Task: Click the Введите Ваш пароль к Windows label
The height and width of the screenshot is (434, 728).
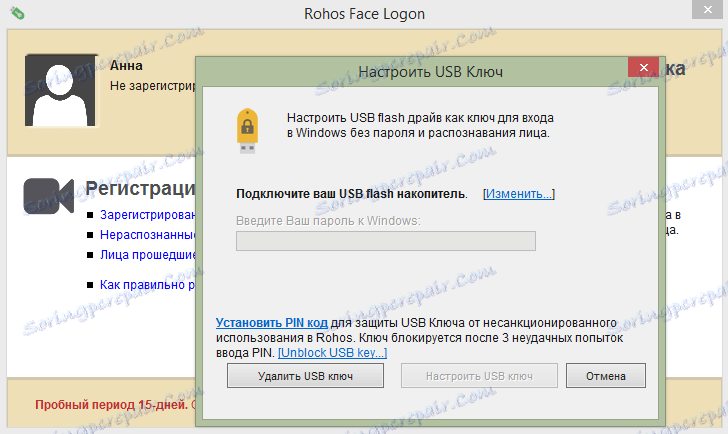Action: [328, 220]
